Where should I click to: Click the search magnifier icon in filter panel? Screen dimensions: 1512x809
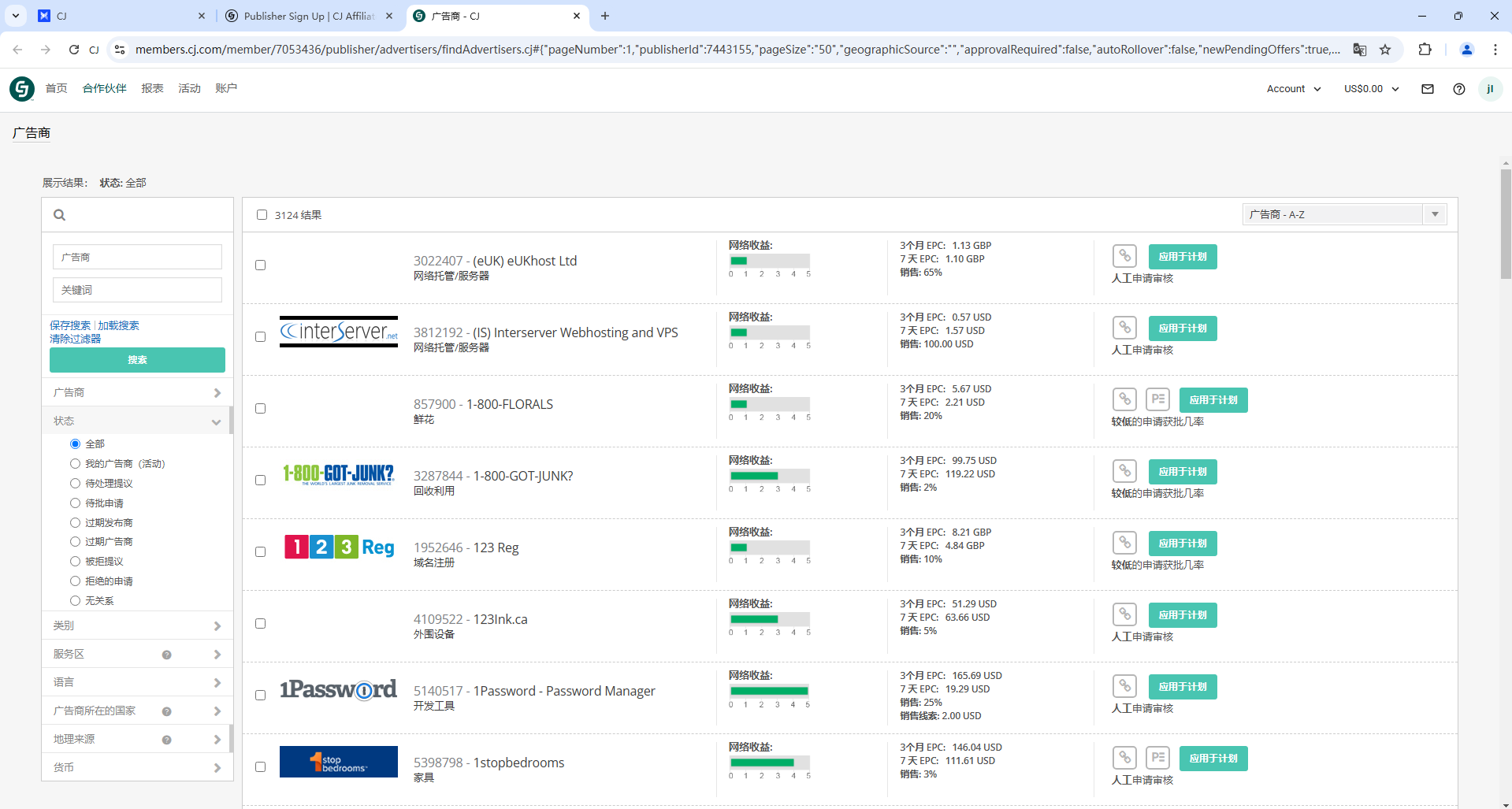click(59, 214)
